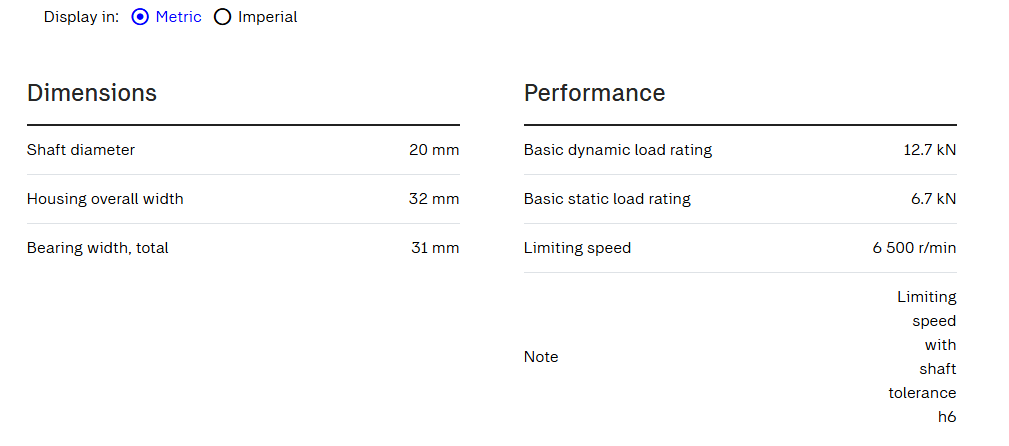Click the 32 mm housing width value

click(x=434, y=199)
